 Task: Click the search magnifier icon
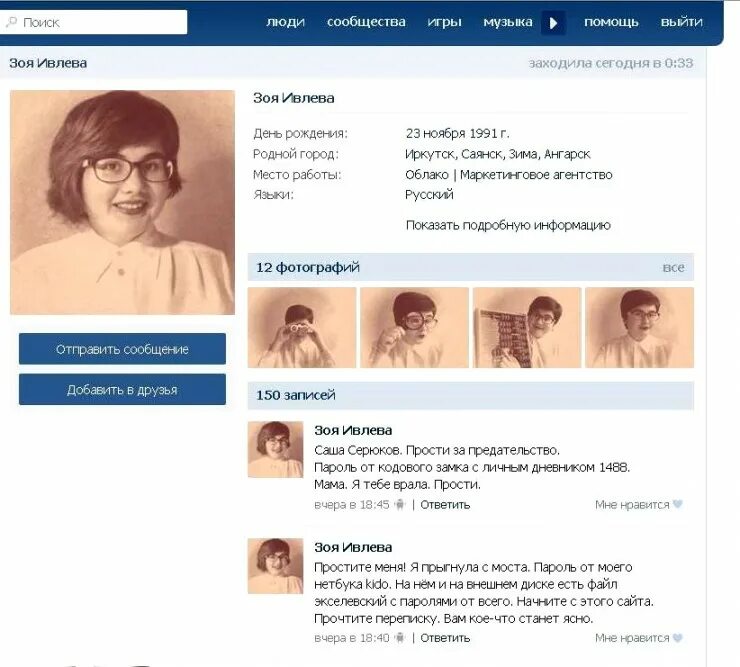pos(11,22)
